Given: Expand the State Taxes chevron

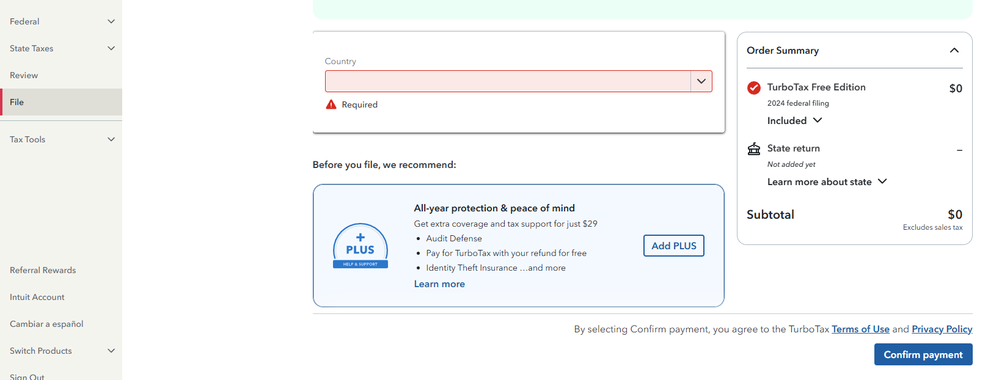Looking at the screenshot, I should pyautogui.click(x=111, y=48).
